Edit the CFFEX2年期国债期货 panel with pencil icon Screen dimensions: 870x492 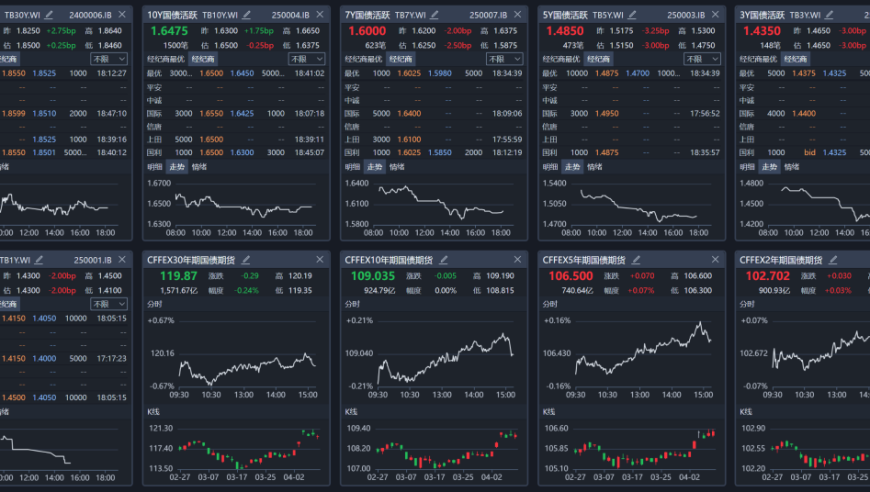[833, 260]
